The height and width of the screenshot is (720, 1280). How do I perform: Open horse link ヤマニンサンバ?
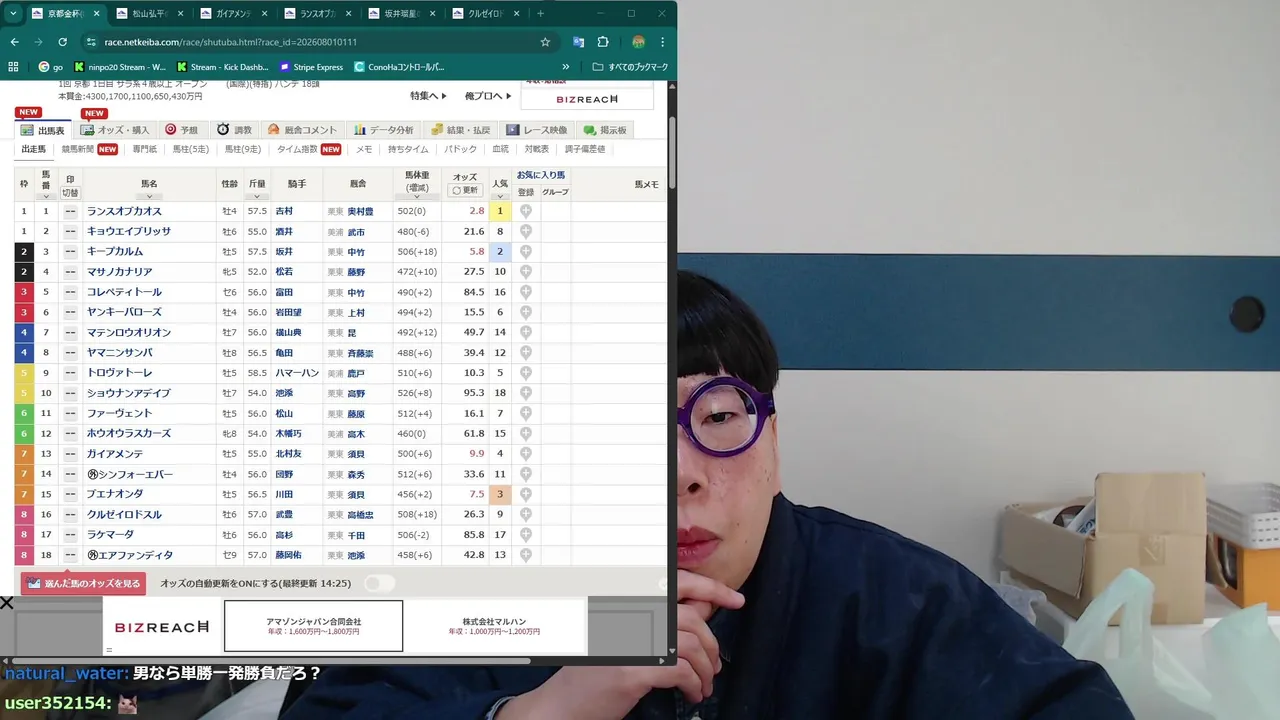[120, 353]
